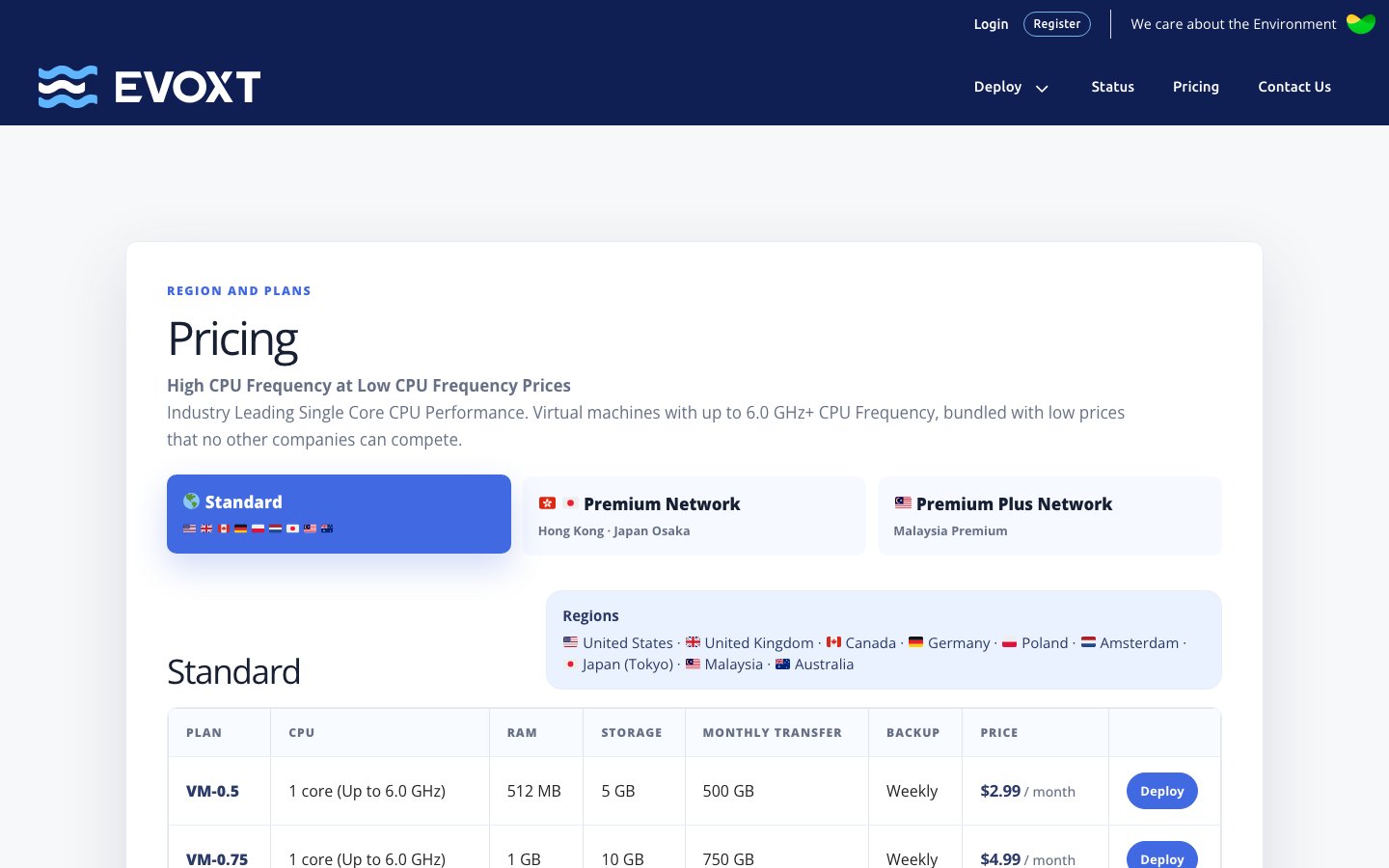The image size is (1389, 868).
Task: Expand the Deploy dropdown chevron
Action: pyautogui.click(x=1042, y=88)
